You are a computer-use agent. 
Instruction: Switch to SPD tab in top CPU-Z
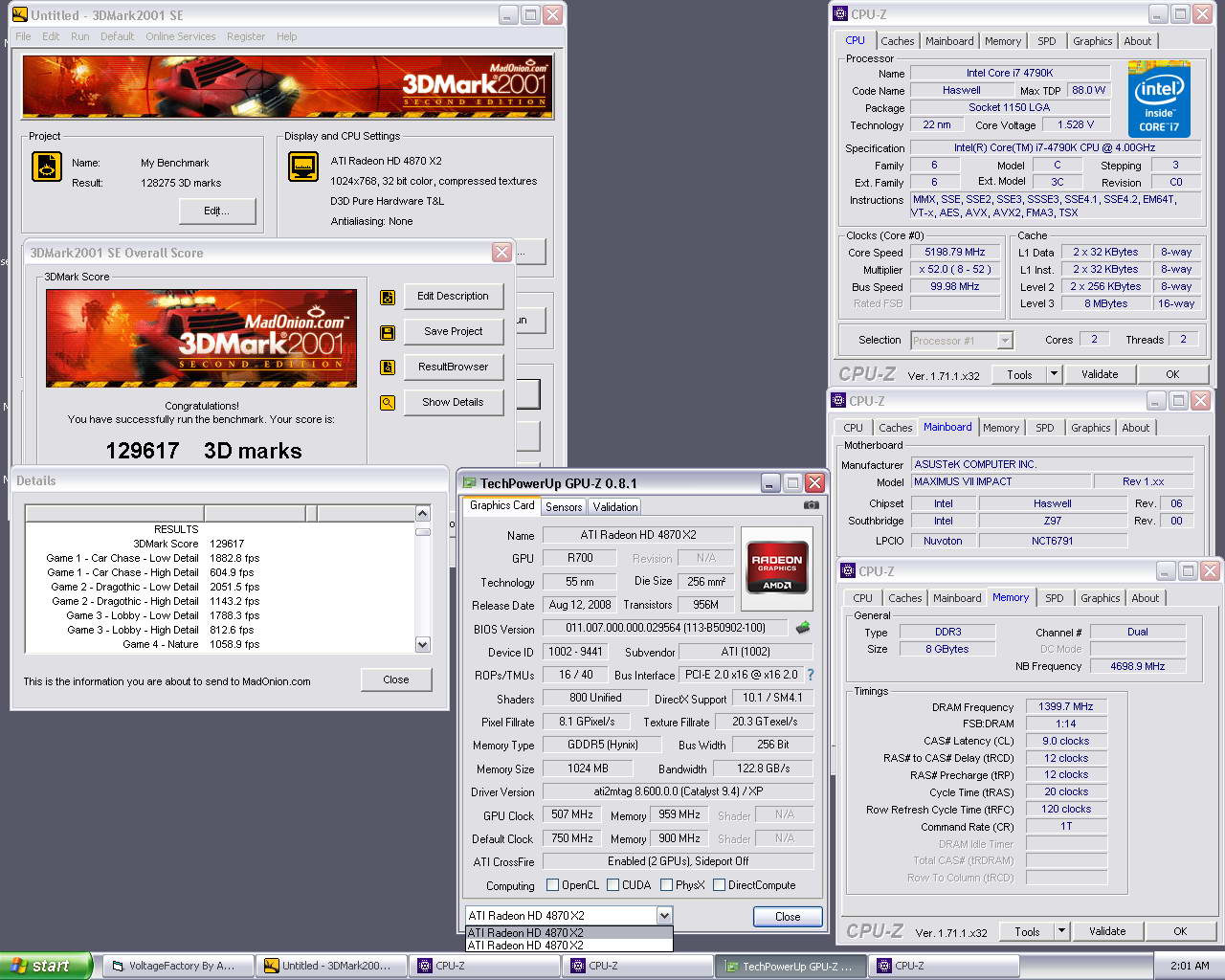tap(1047, 41)
